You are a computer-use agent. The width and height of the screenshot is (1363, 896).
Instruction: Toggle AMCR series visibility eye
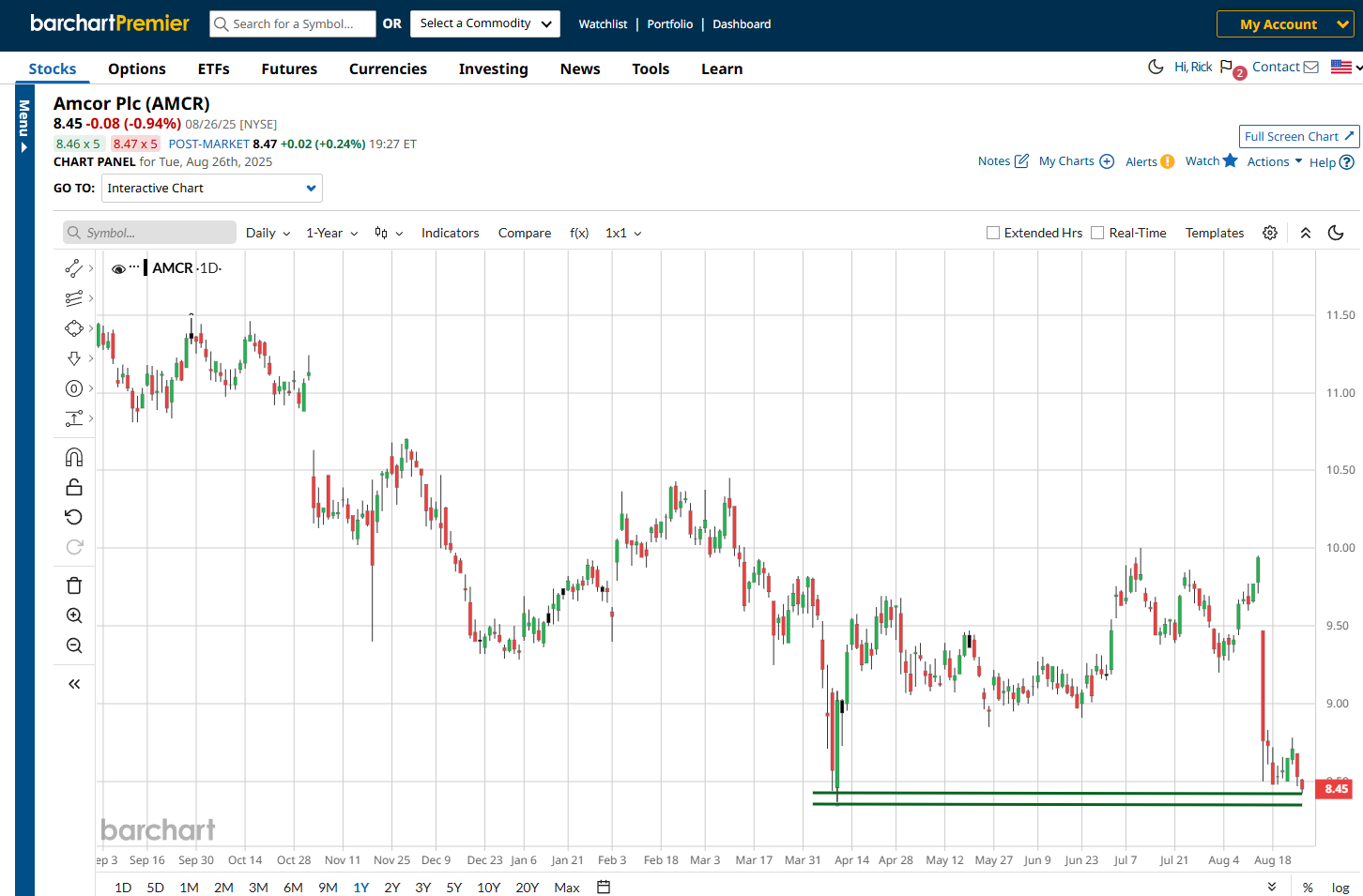pos(118,268)
